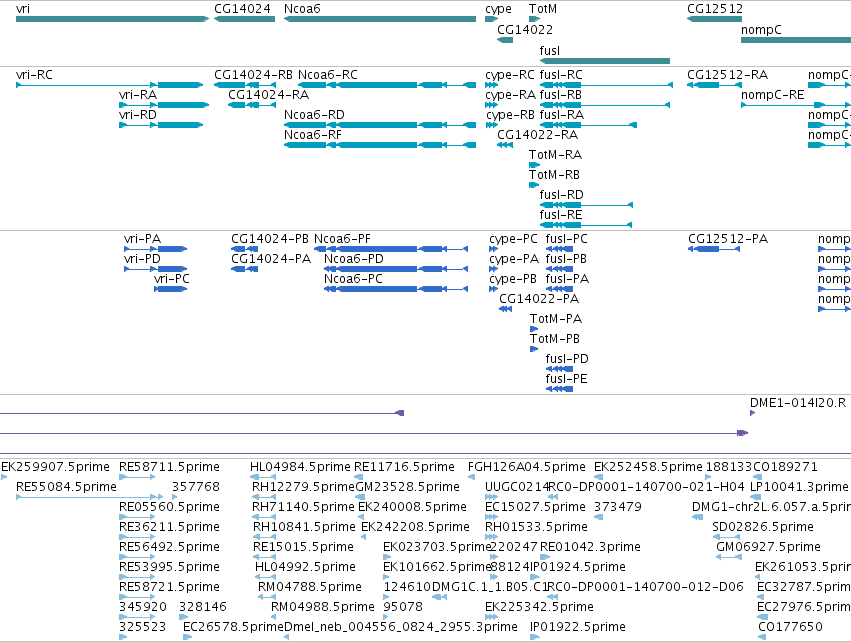Select protein label vri-PD
851x642 pixels.
tap(142, 259)
